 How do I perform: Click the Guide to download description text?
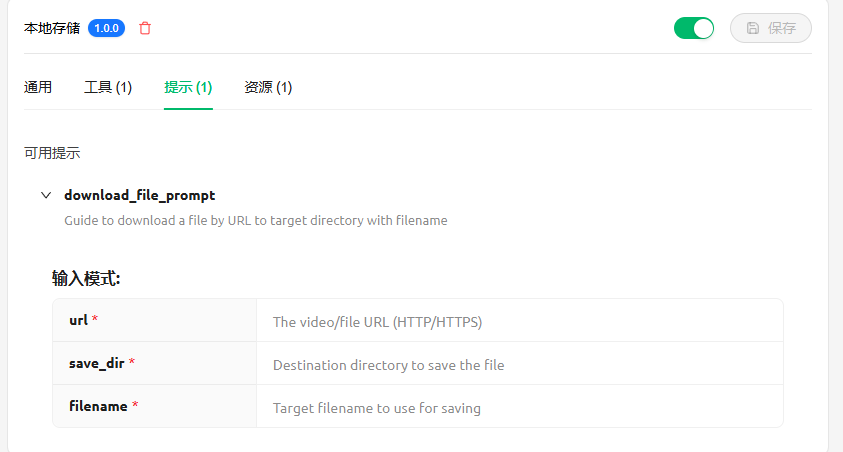[x=256, y=220]
